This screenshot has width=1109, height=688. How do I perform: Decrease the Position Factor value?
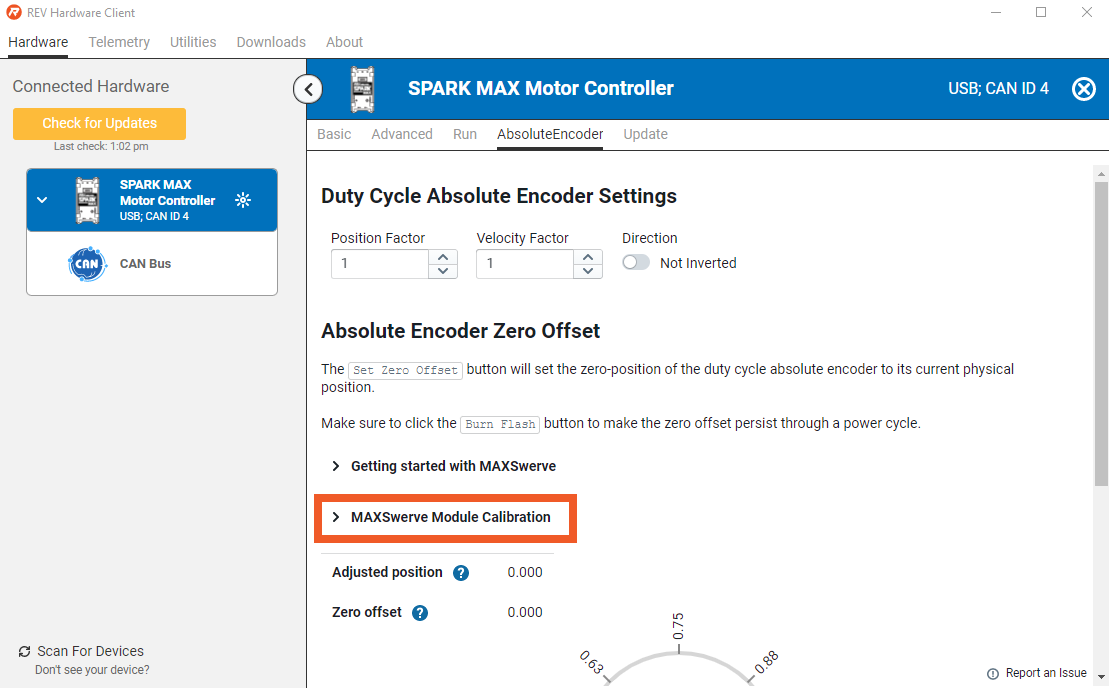(x=443, y=271)
